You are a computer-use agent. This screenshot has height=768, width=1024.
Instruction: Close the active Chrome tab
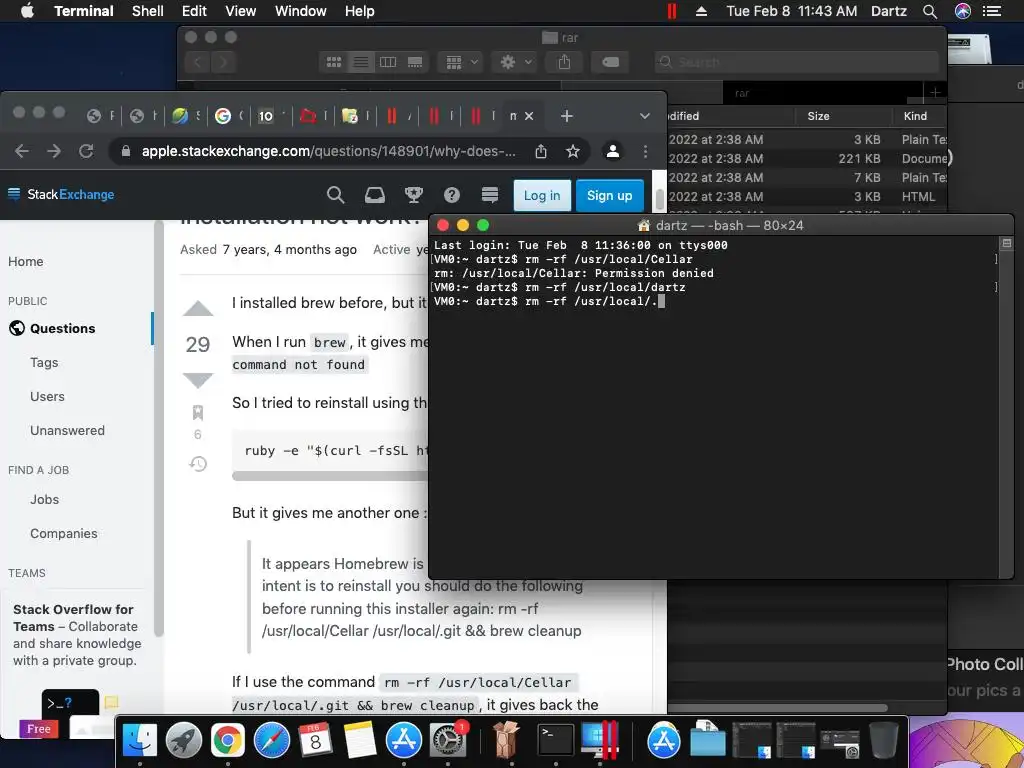529,116
